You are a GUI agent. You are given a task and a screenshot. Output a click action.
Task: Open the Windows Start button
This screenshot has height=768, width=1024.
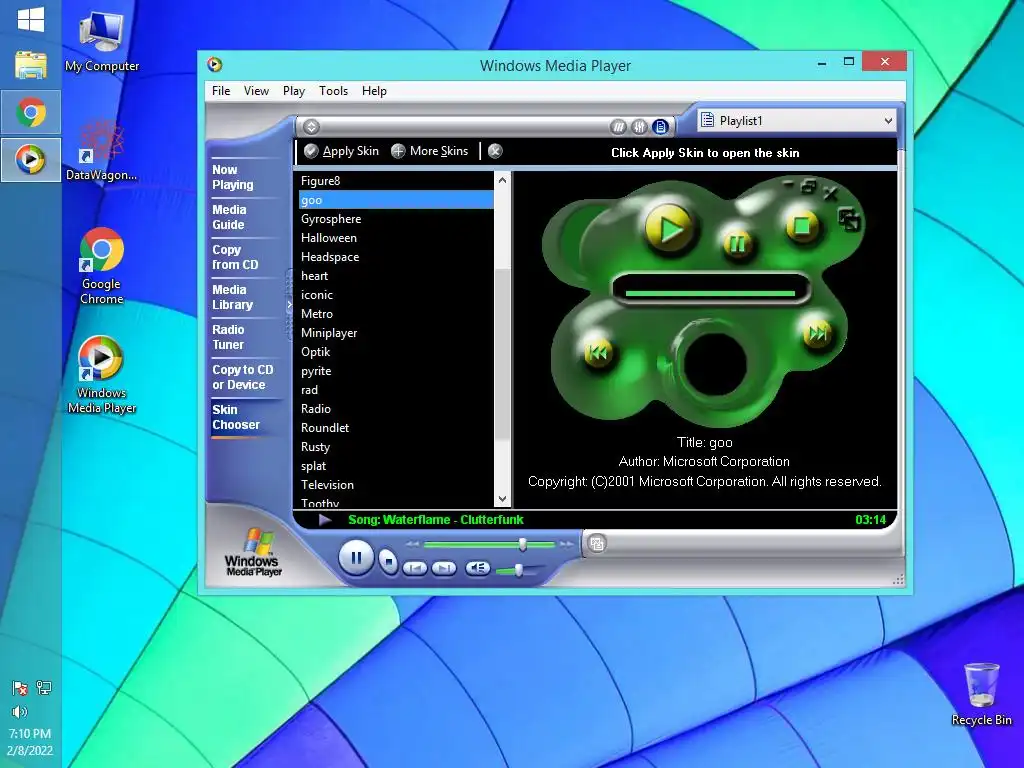click(x=31, y=20)
